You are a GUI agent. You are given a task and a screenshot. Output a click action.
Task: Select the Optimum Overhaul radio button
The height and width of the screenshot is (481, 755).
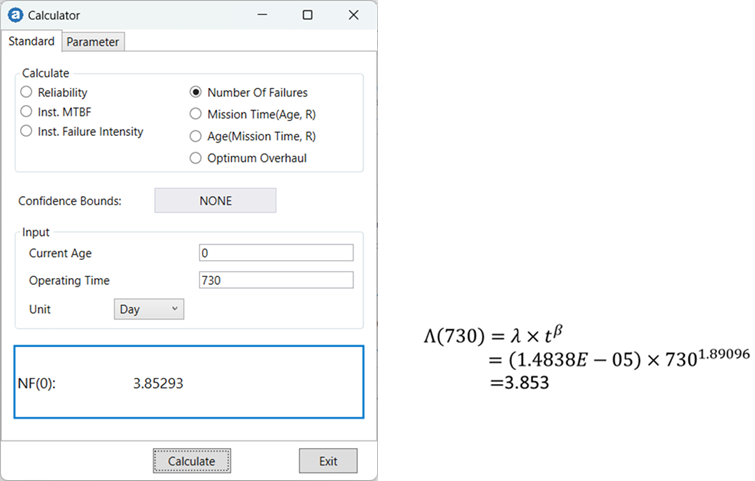point(196,158)
